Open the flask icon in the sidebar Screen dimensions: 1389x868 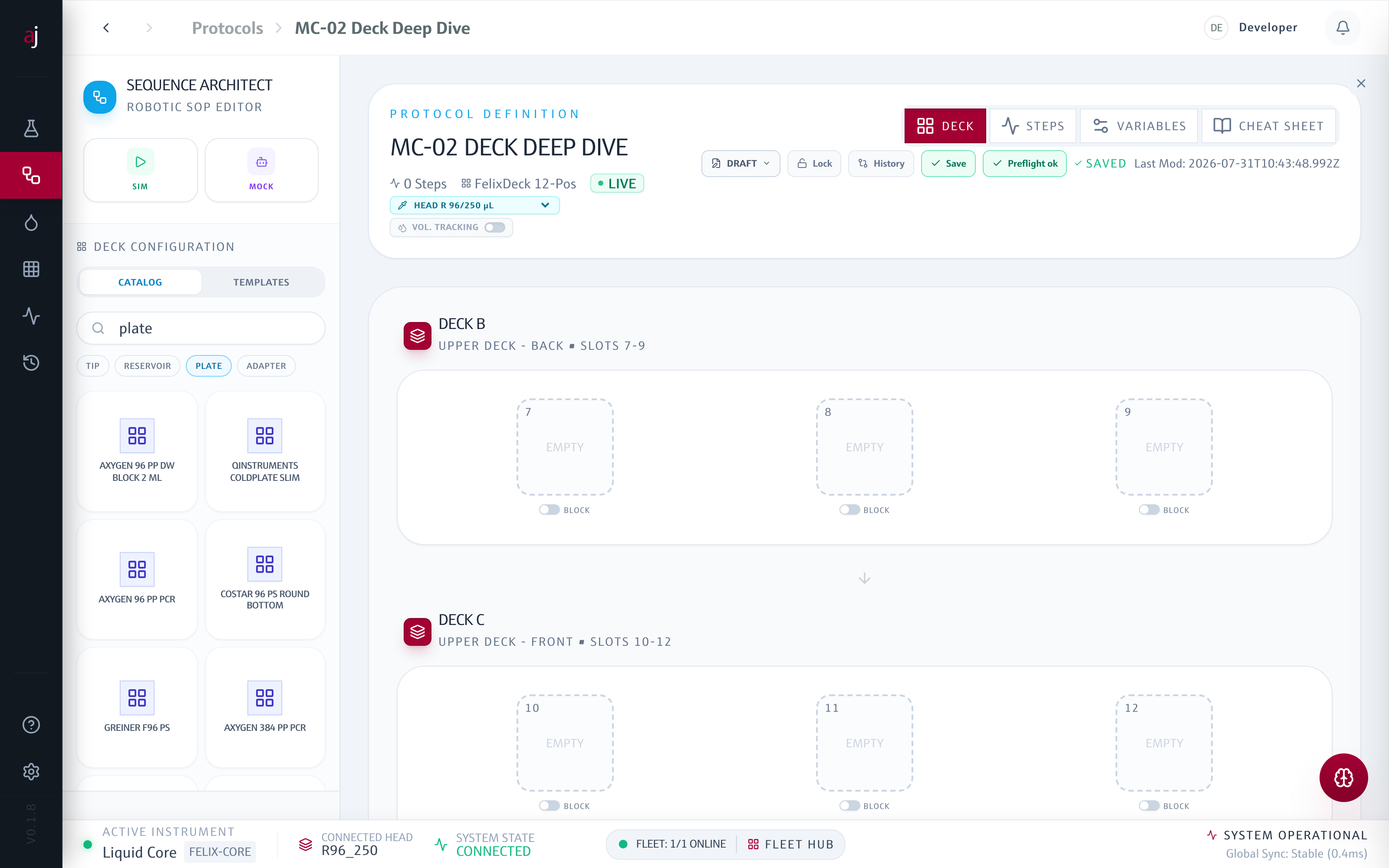(31, 128)
